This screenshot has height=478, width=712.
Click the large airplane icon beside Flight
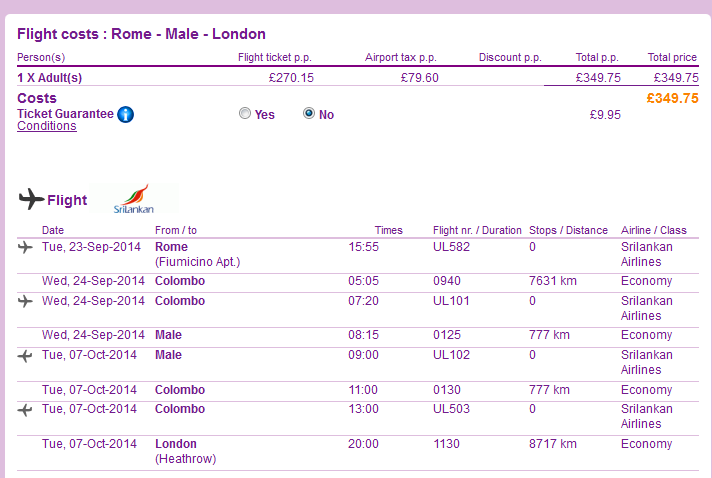tap(31, 199)
